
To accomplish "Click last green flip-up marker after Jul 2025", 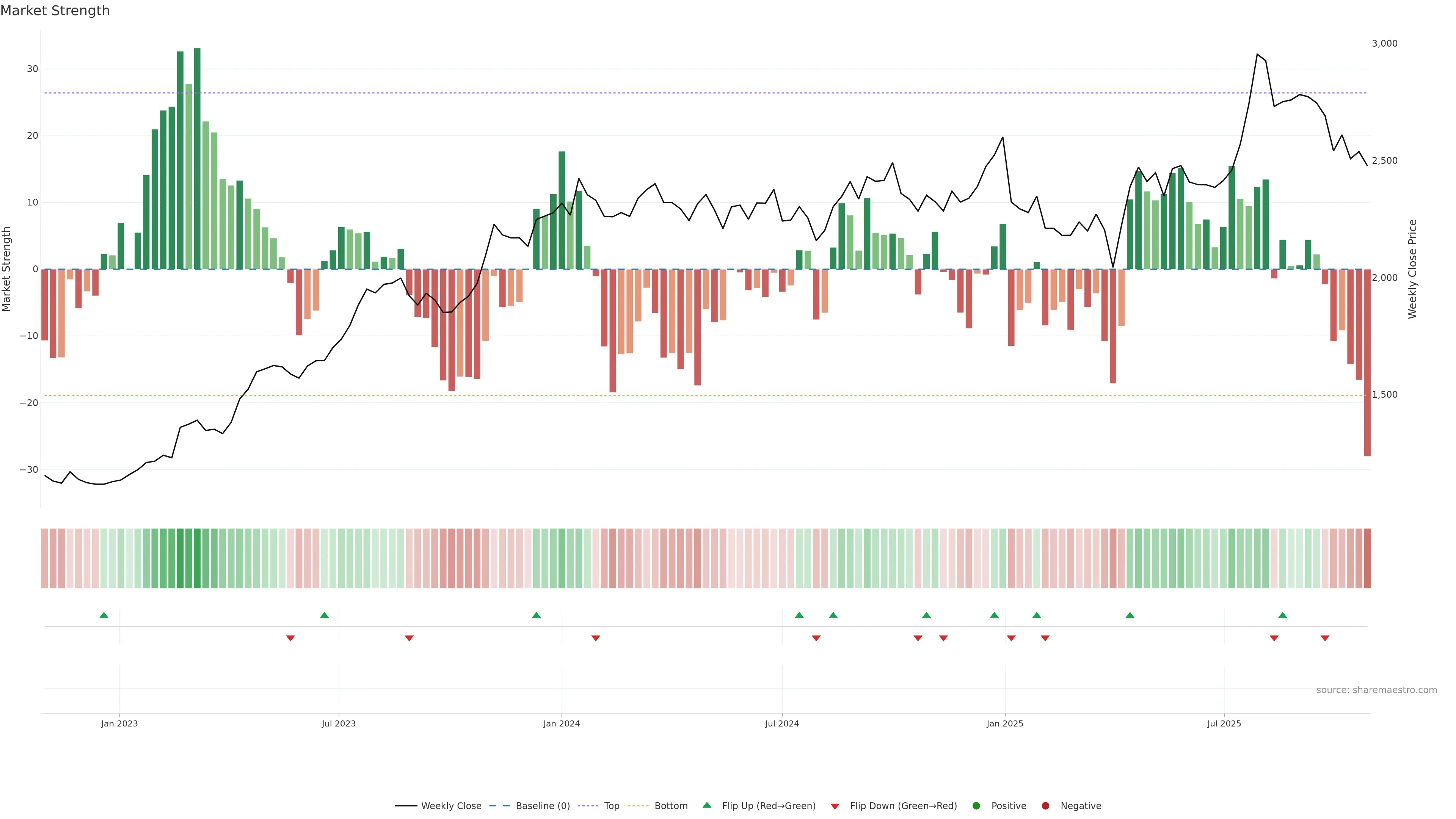I will tap(1282, 615).
